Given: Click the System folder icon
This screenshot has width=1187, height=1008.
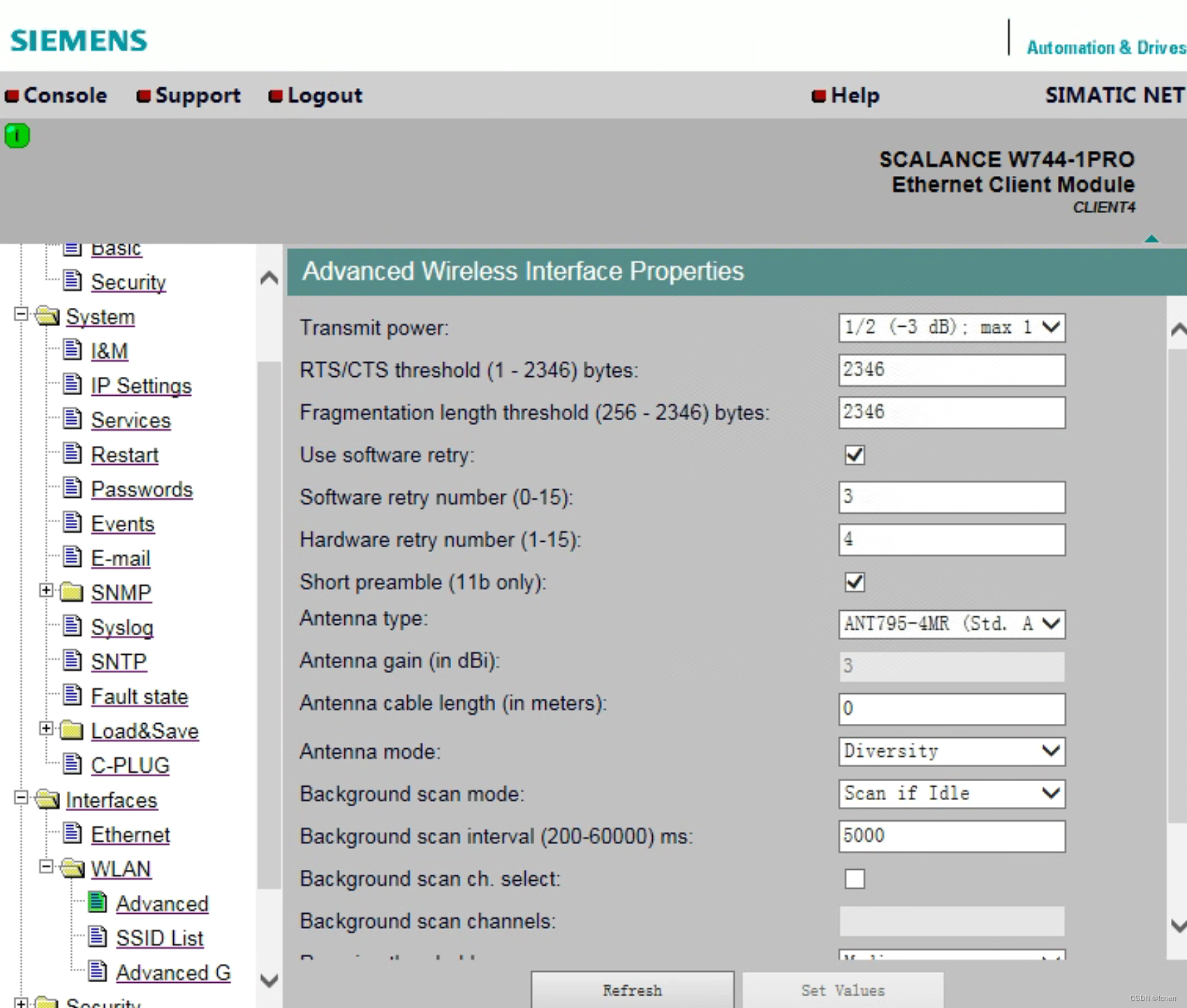Looking at the screenshot, I should tap(47, 316).
